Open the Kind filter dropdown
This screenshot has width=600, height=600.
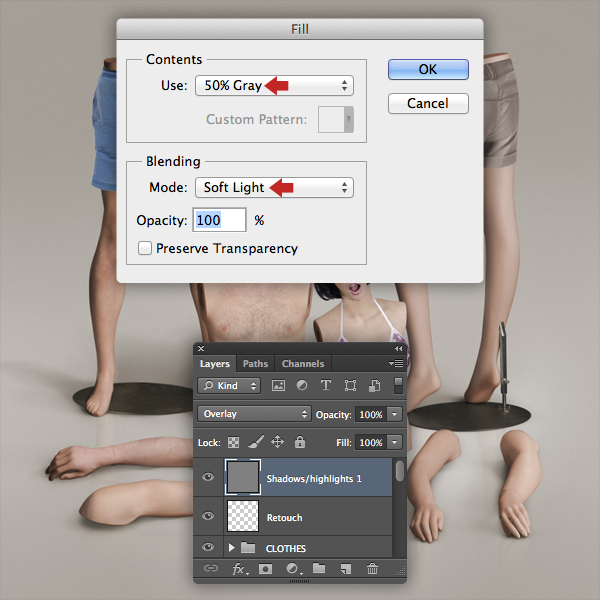(229, 385)
